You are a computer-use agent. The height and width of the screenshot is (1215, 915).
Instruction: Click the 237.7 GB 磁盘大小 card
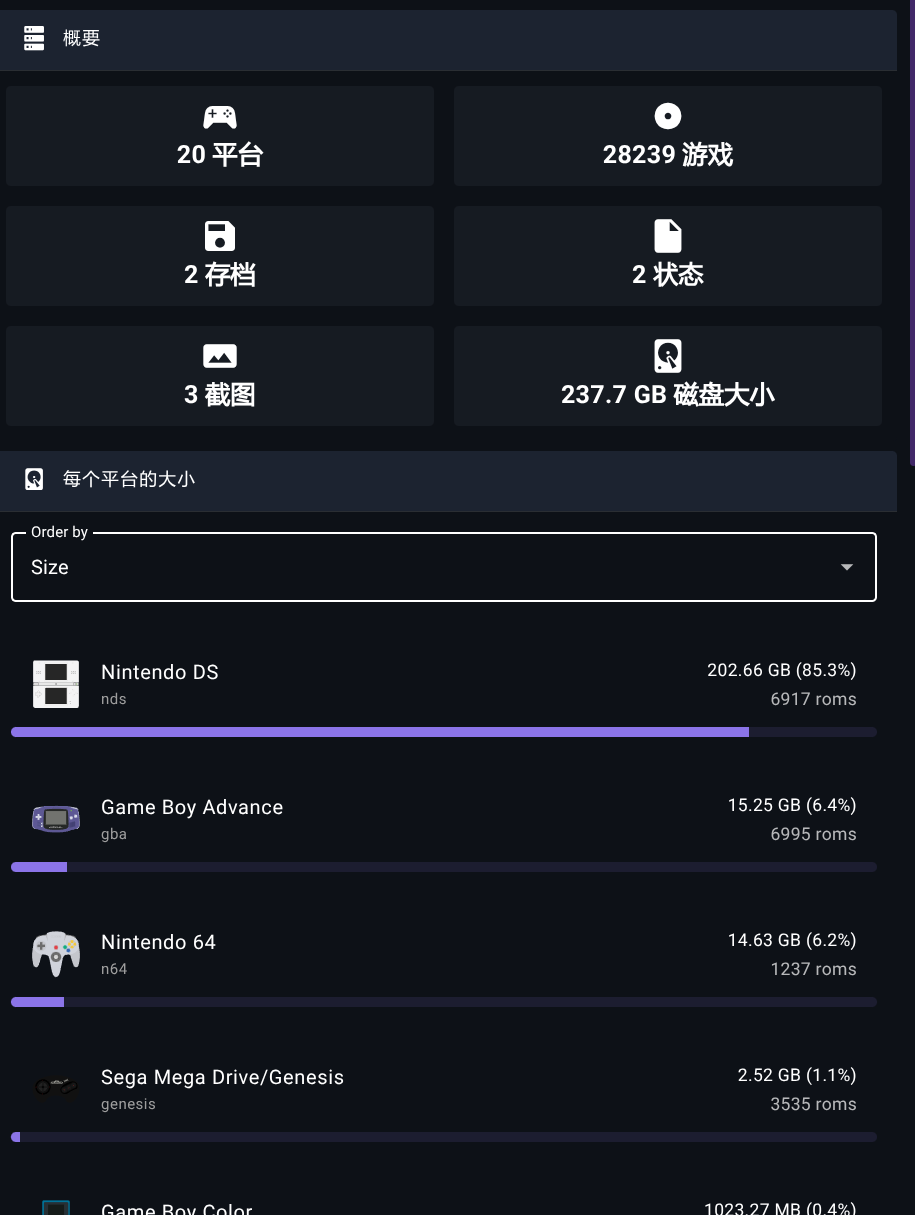(668, 376)
